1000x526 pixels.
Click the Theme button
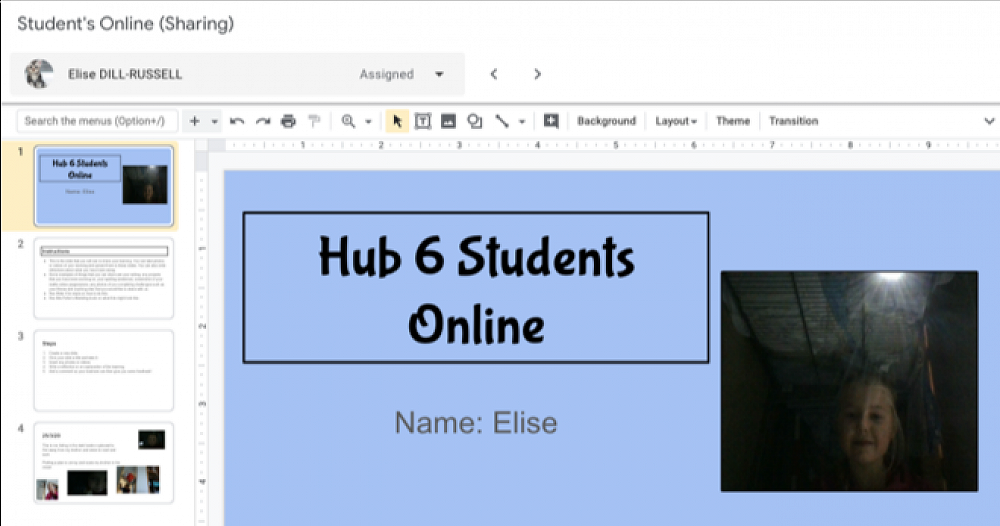(732, 121)
